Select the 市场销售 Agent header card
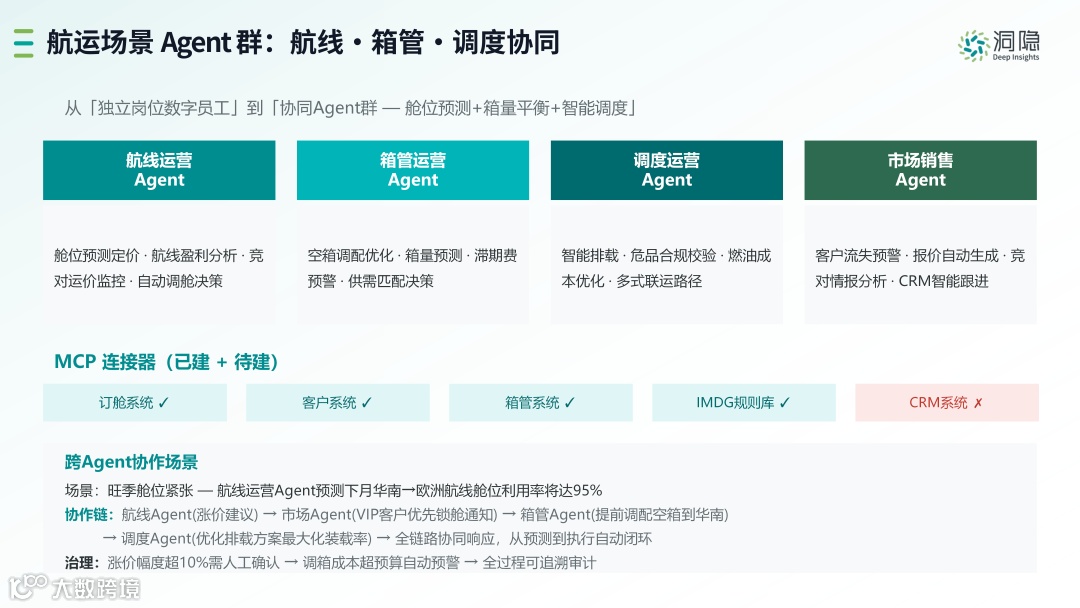This screenshot has width=1080, height=608. (x=920, y=170)
